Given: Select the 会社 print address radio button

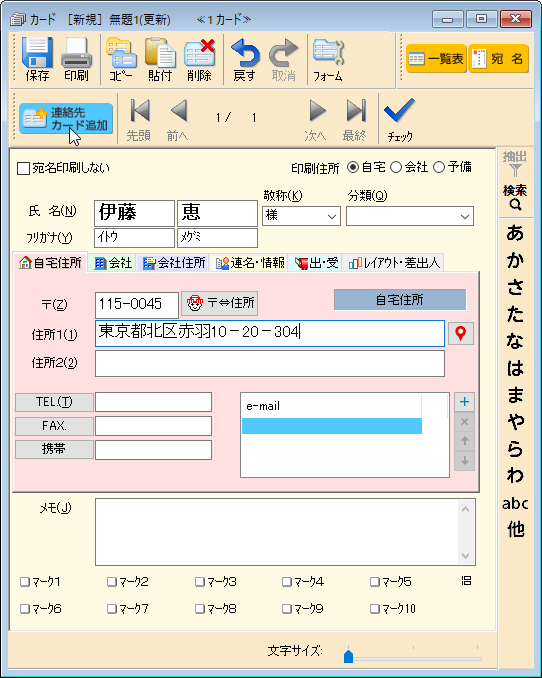Looking at the screenshot, I should click(x=396, y=167).
